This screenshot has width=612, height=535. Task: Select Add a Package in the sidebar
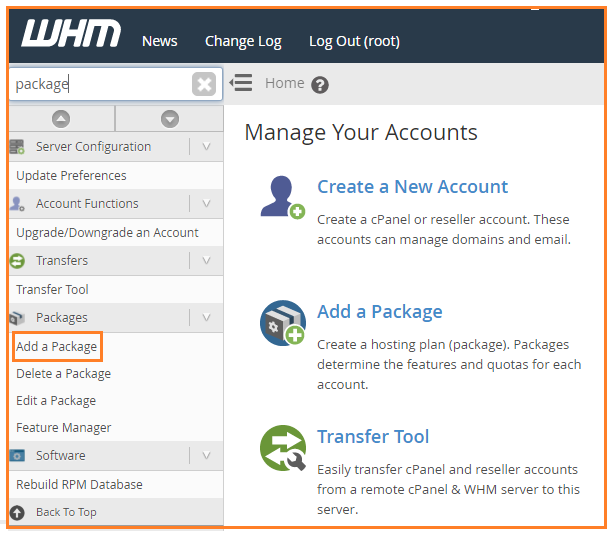pos(57,347)
